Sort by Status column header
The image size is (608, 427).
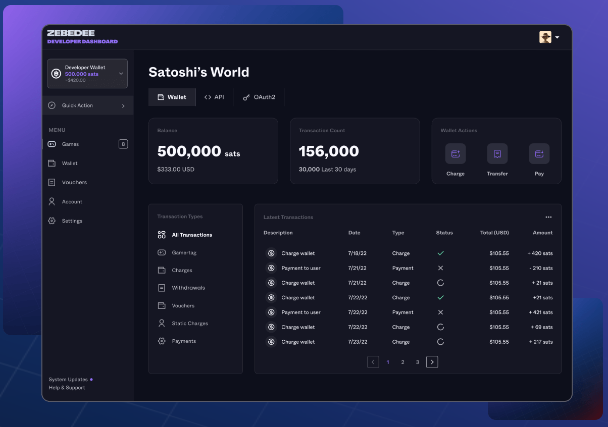pos(444,233)
